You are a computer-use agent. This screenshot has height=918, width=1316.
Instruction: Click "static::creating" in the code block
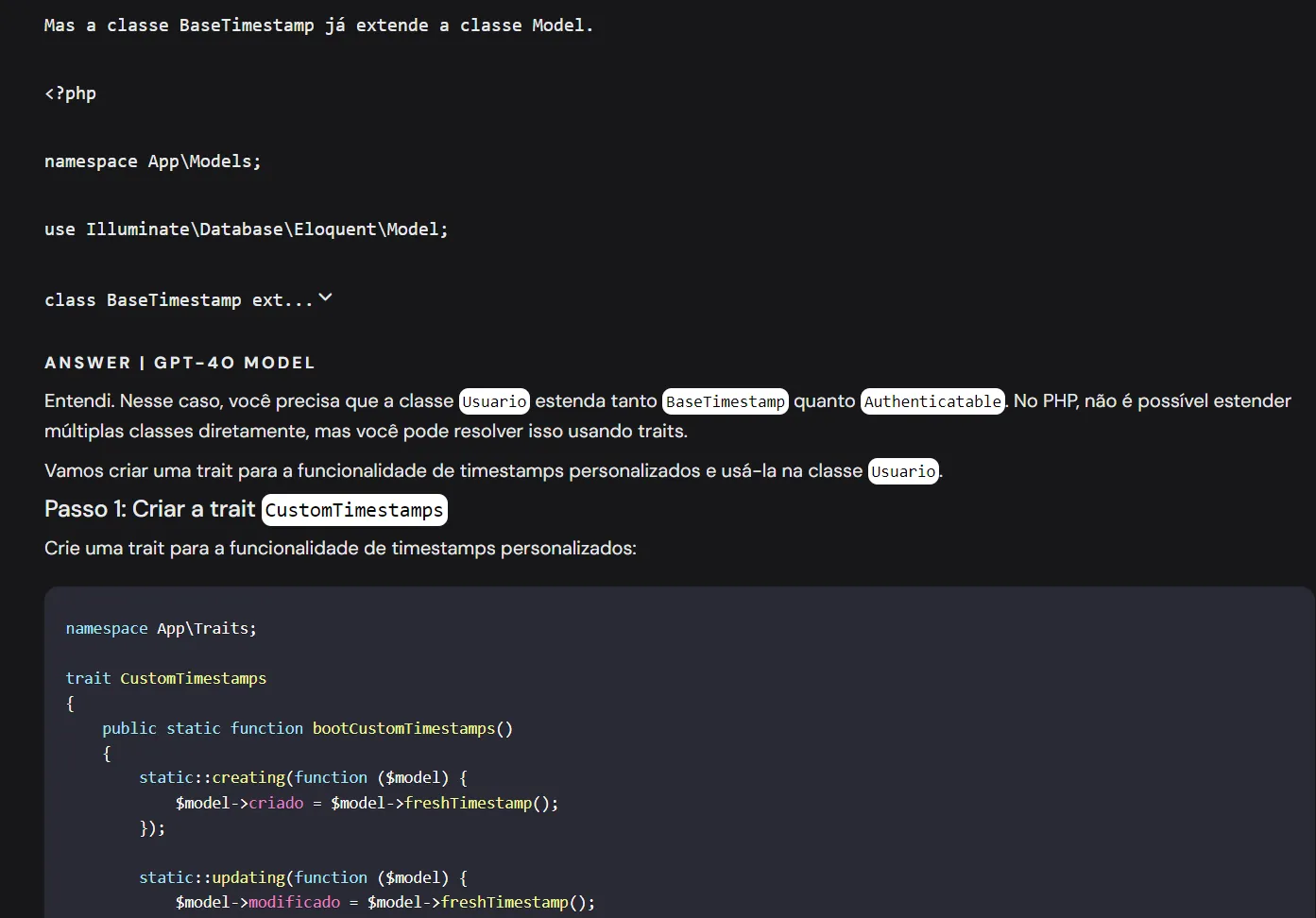212,777
